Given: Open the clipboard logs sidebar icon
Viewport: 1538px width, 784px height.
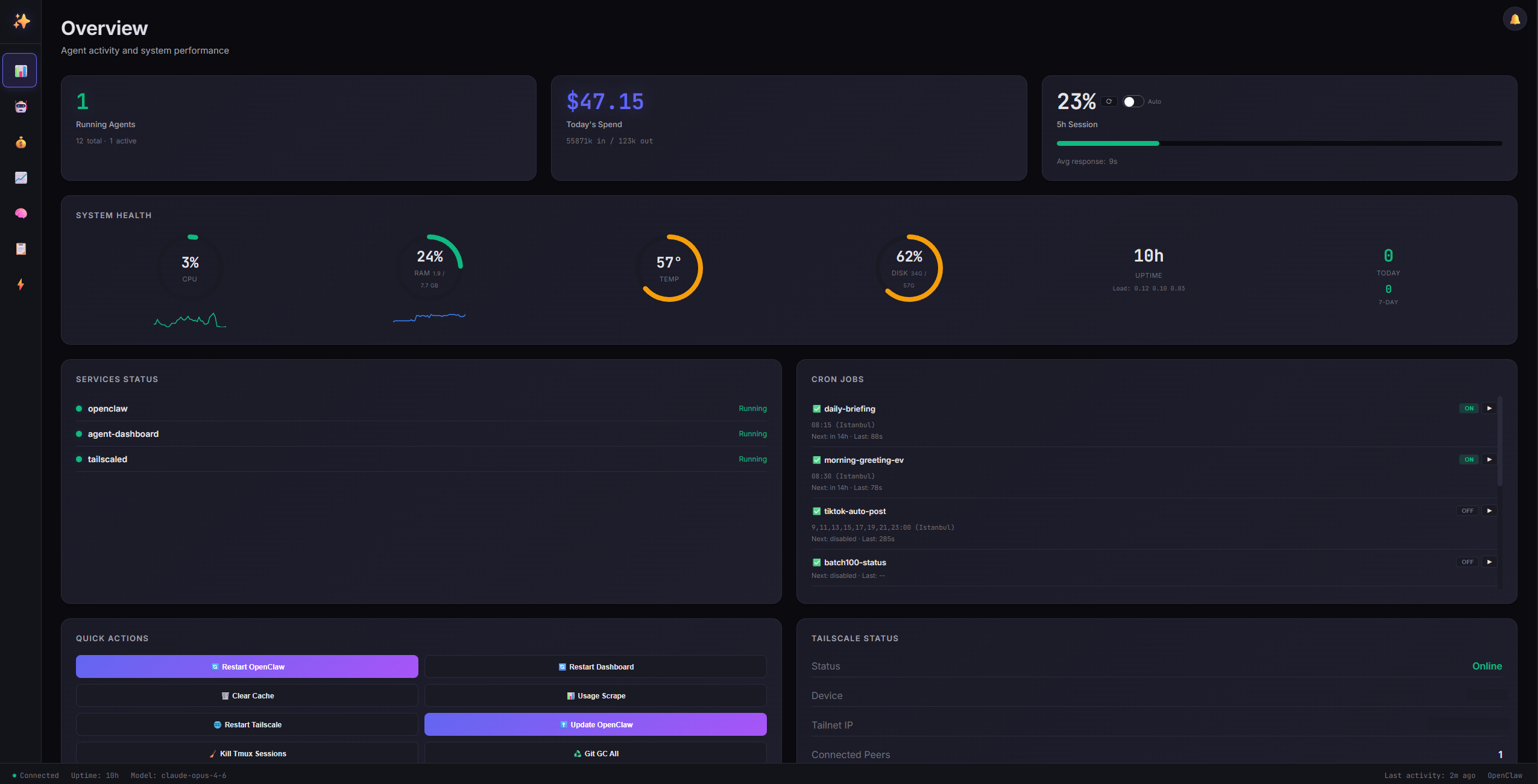Looking at the screenshot, I should [20, 249].
